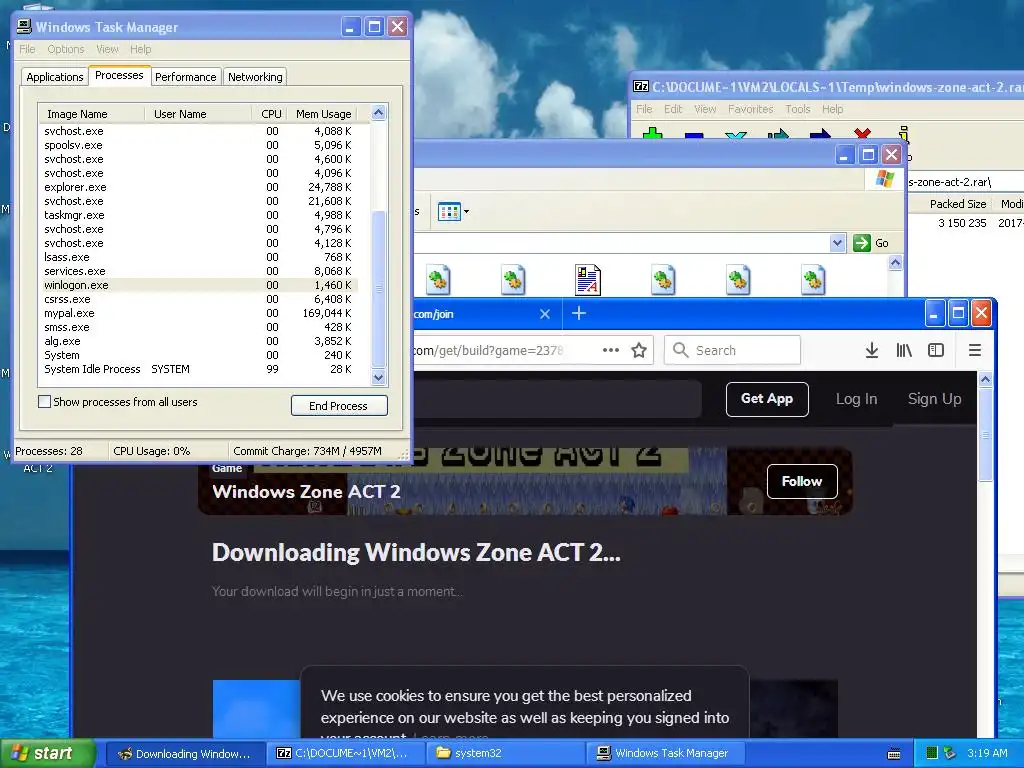Image resolution: width=1024 pixels, height=768 pixels.
Task: Click the network tray icon beside the clock
Action: click(950, 753)
